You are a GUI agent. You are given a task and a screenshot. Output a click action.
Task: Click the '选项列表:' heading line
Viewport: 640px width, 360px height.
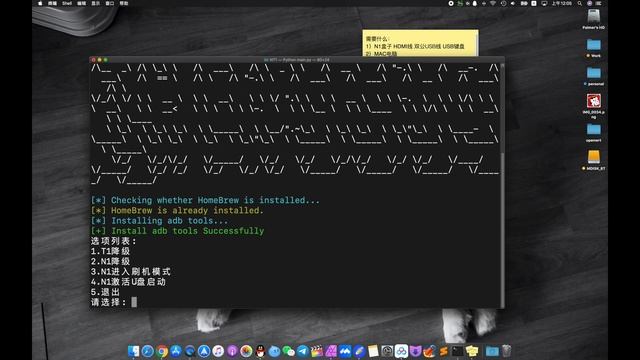pos(113,241)
